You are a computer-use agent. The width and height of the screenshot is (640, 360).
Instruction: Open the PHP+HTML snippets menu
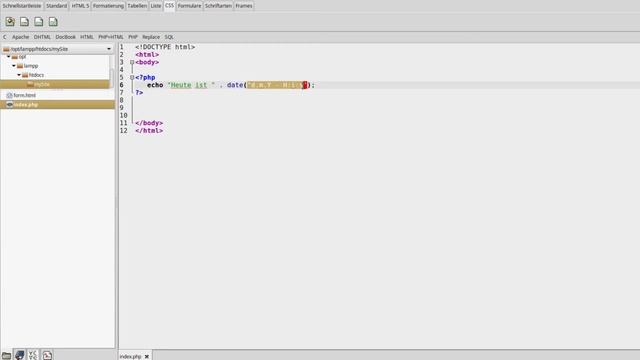tap(111, 37)
